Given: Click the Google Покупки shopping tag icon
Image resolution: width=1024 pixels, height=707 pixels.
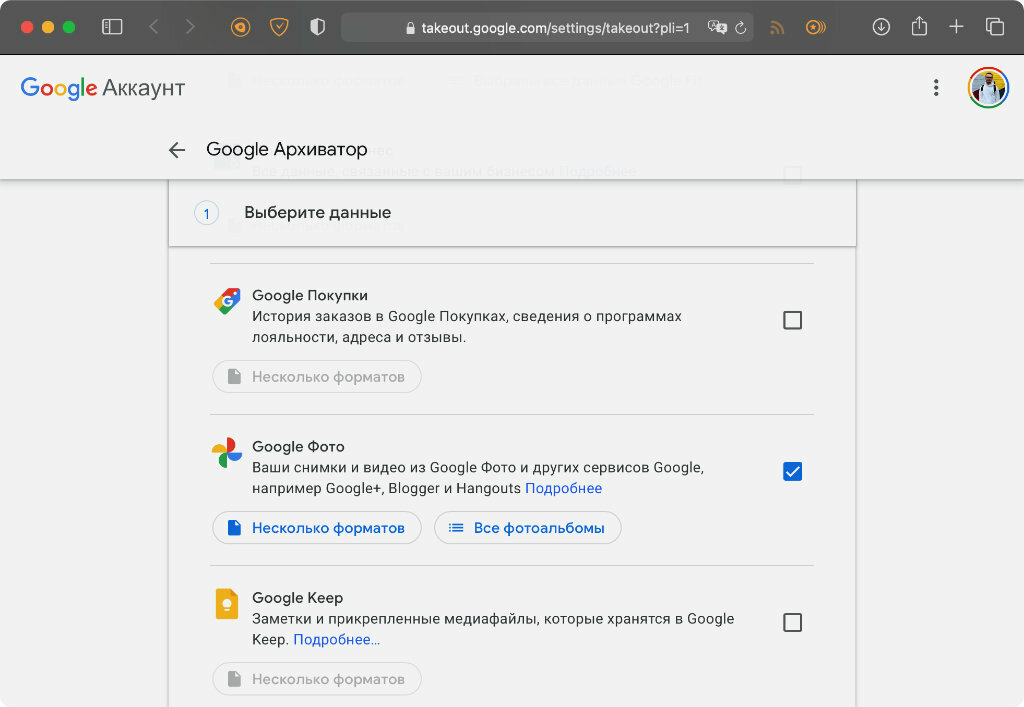Looking at the screenshot, I should coord(227,301).
